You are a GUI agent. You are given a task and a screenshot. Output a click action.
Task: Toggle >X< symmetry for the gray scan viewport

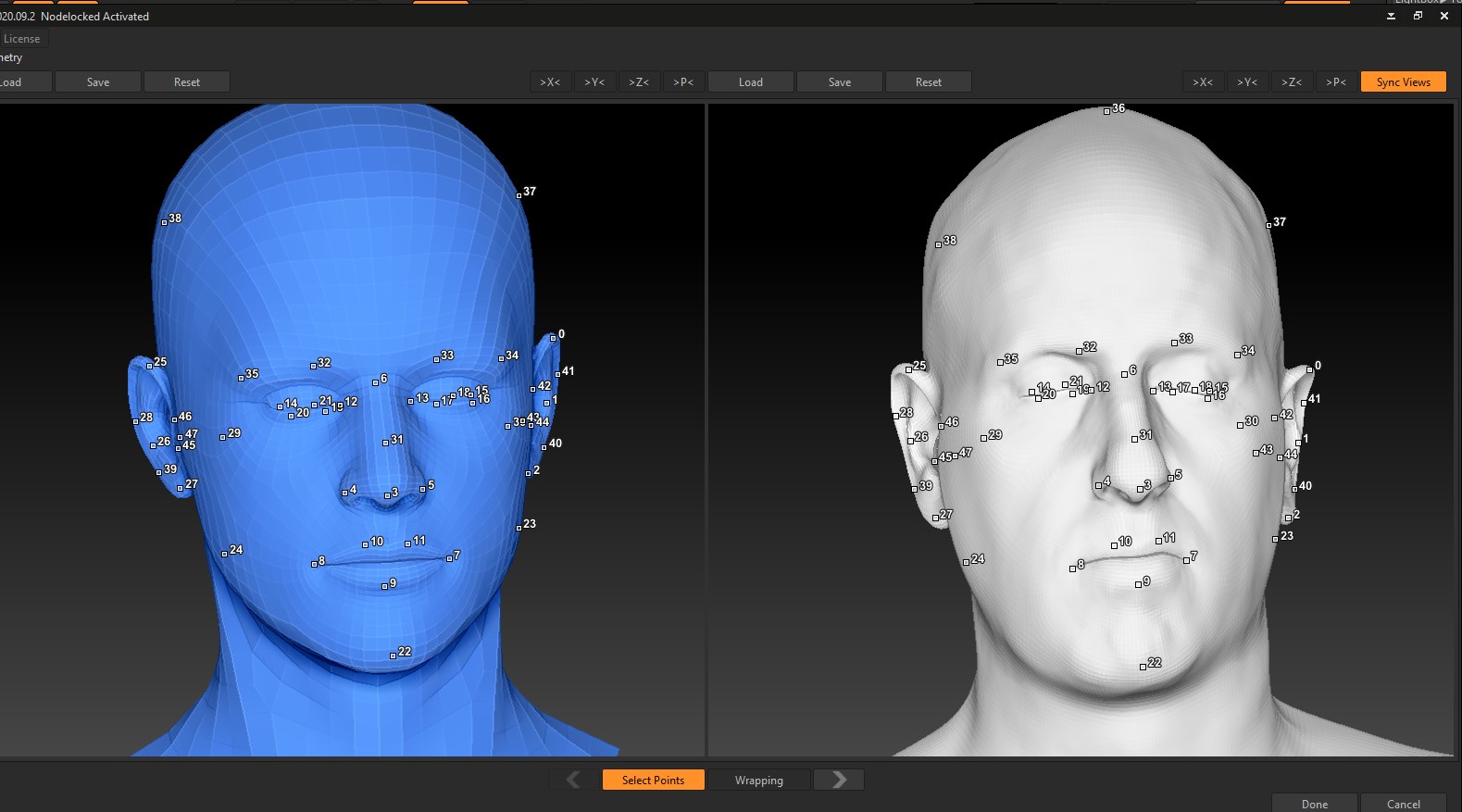click(x=1203, y=82)
